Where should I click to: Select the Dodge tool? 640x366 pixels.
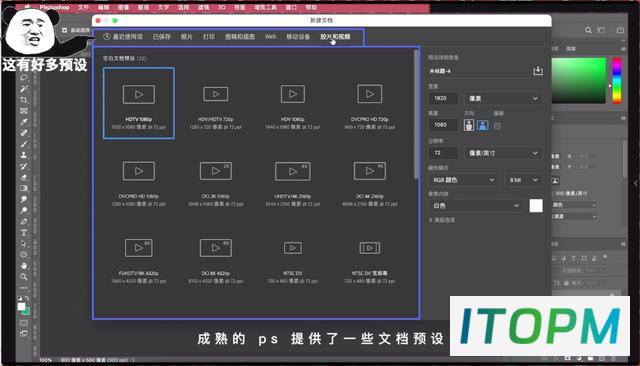[x=24, y=210]
